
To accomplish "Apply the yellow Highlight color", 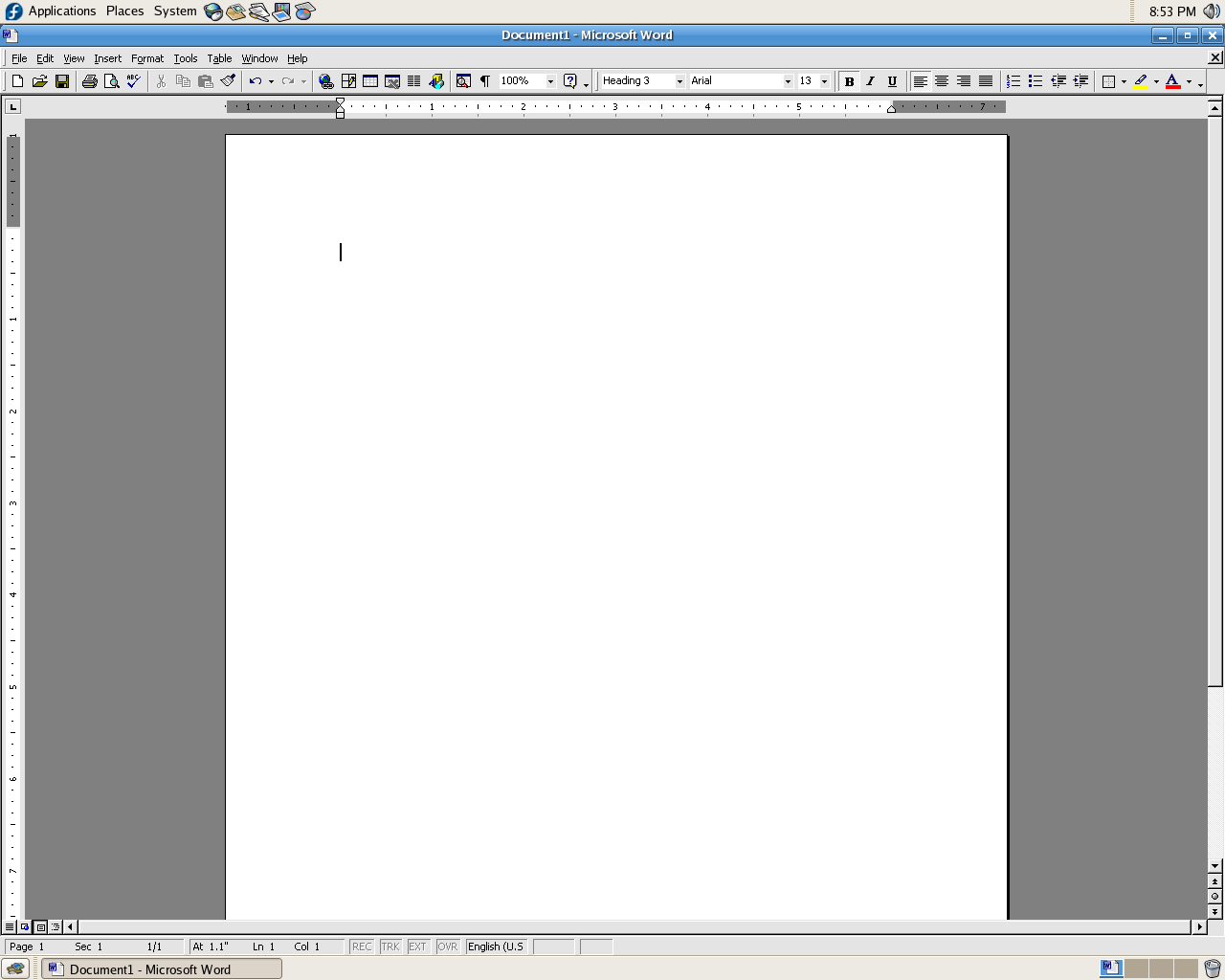I will tap(1140, 81).
